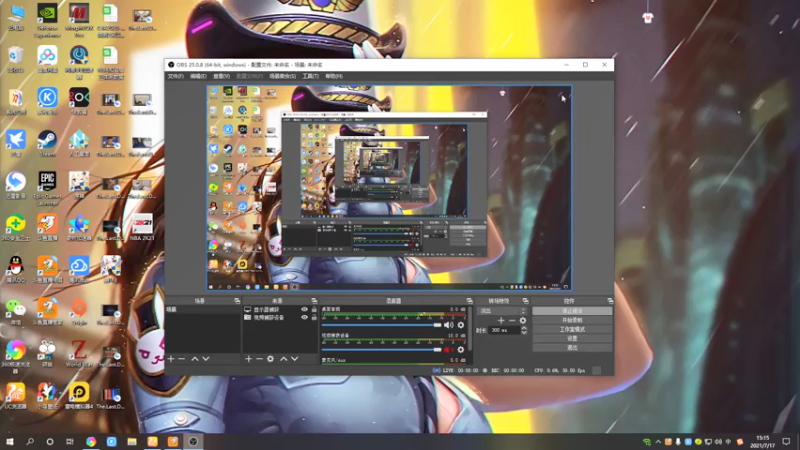Open Settings from the Controls panel
The width and height of the screenshot is (800, 450).
[572, 338]
